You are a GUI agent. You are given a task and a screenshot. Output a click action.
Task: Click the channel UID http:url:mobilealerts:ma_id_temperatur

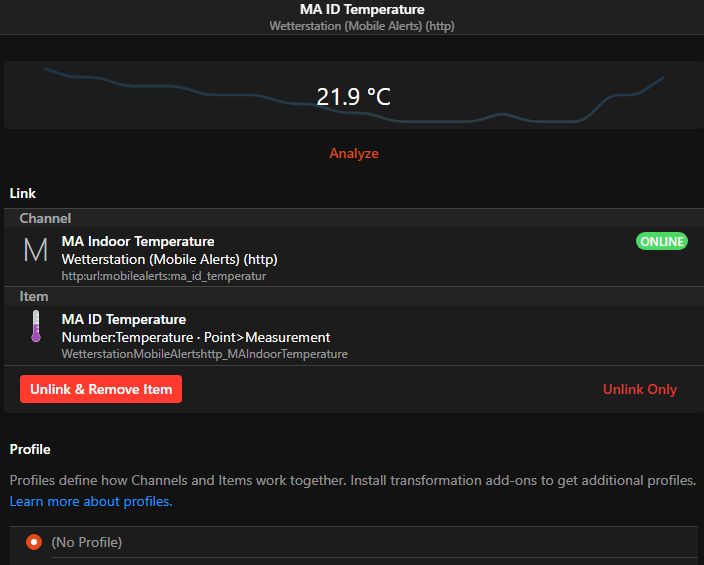tap(164, 276)
